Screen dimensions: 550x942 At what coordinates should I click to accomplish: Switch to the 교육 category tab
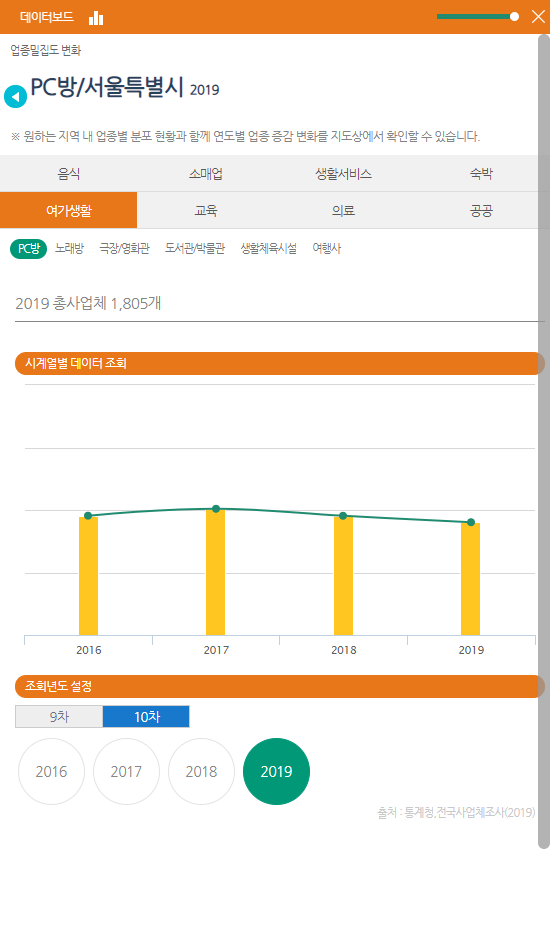tap(206, 210)
